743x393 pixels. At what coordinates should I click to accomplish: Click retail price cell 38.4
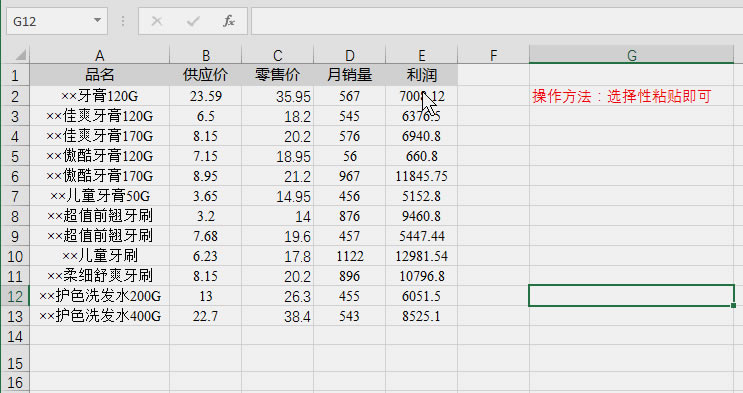coord(278,316)
